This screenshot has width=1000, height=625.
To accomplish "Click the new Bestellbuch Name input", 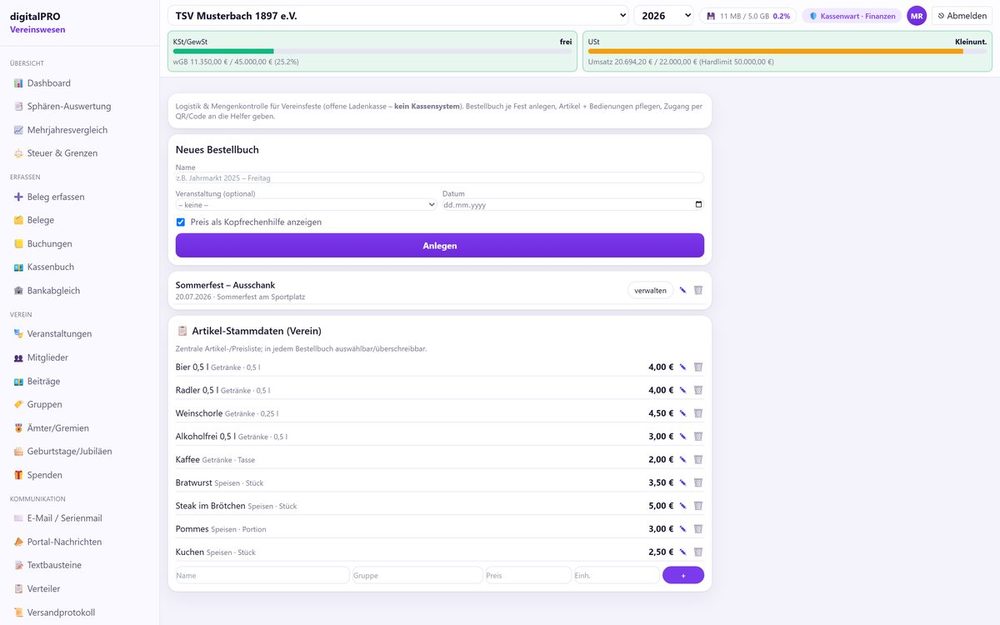I will coord(439,178).
